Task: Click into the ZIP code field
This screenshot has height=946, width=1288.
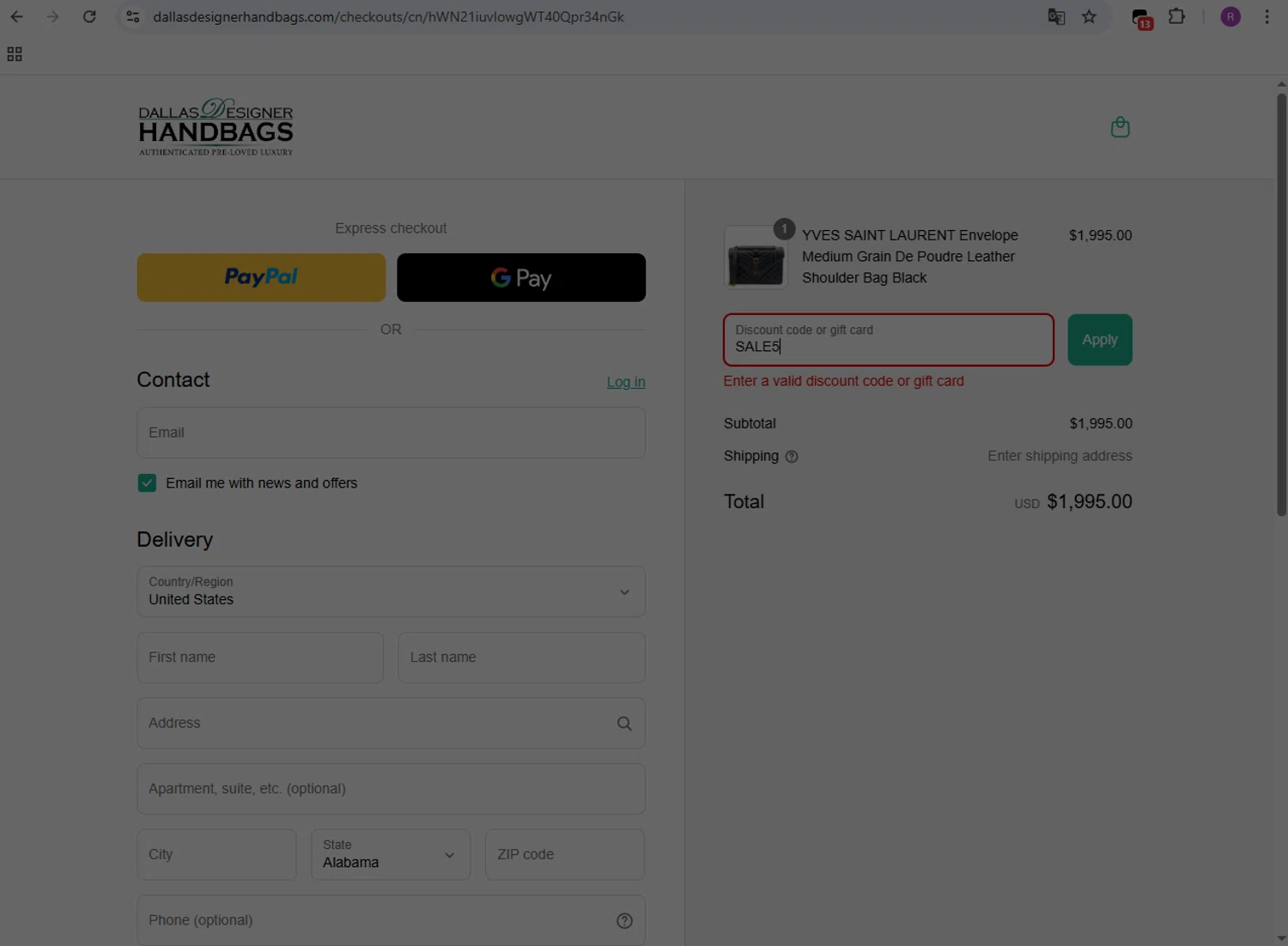Action: click(565, 854)
